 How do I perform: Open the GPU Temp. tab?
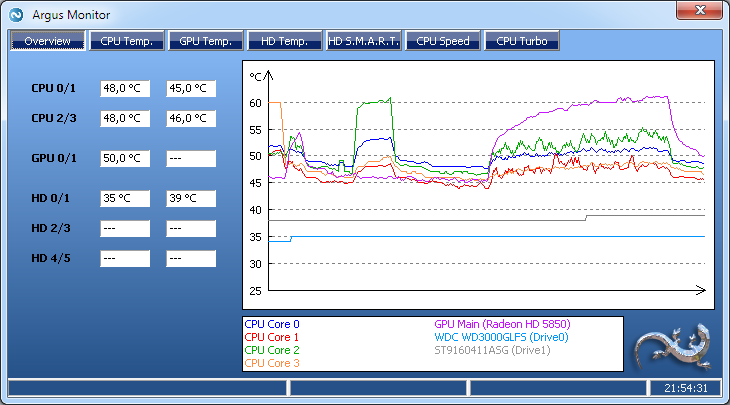click(x=206, y=41)
